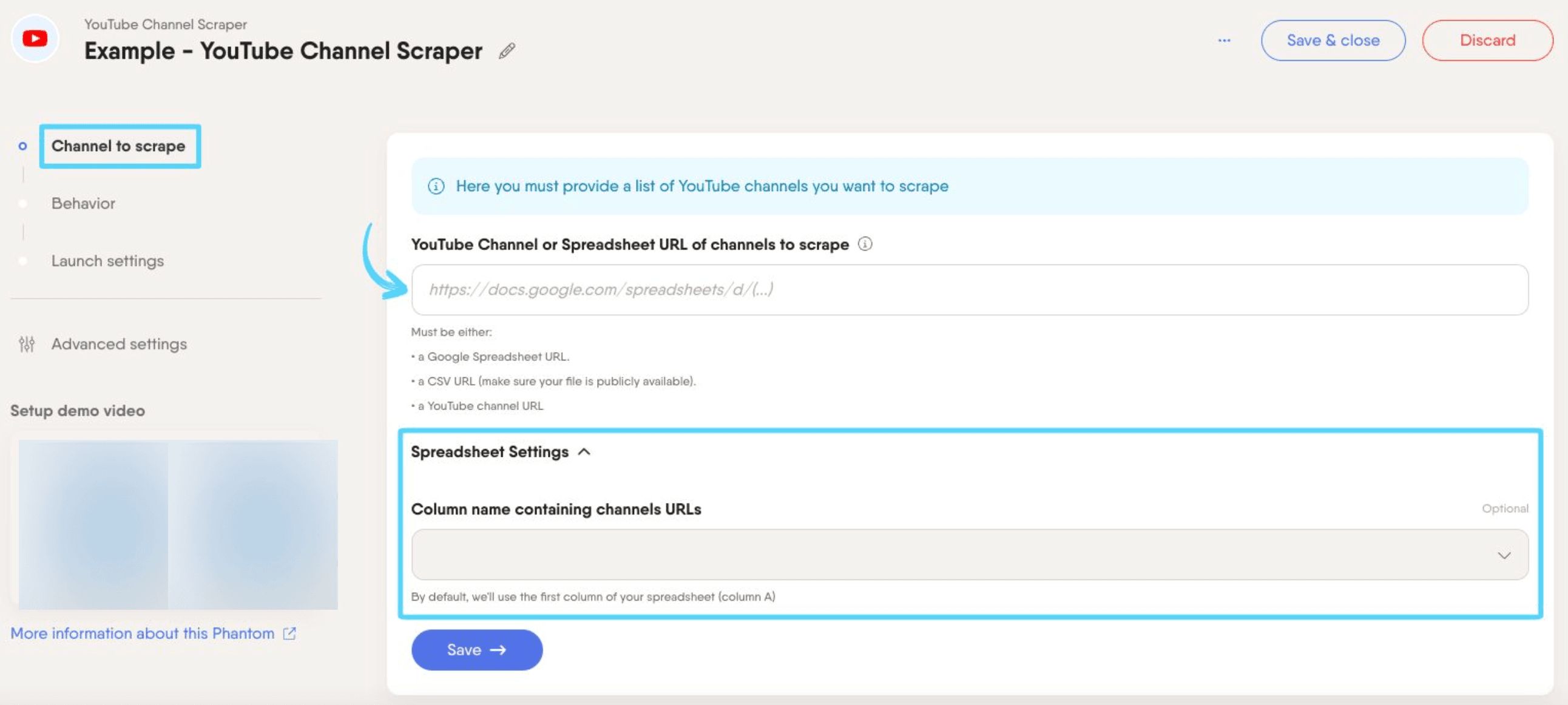Edit phantom name with pencil icon
Viewport: 1568px width, 705px height.
tap(507, 51)
